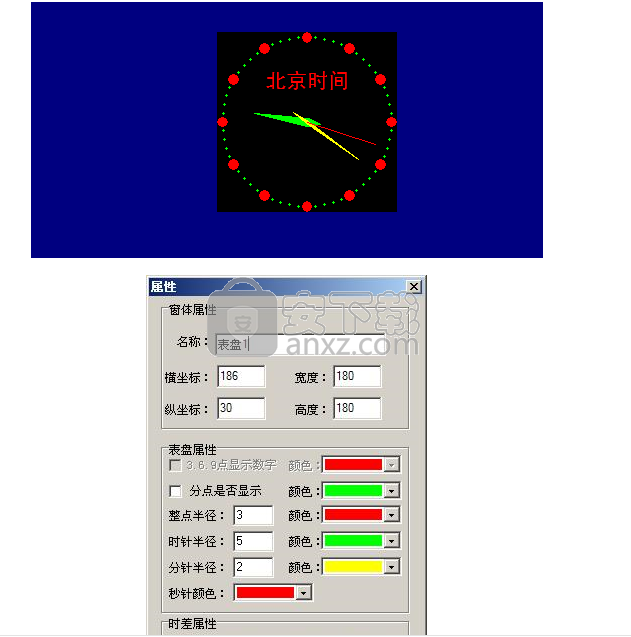Open the 时针半径 color dropdown arrow

pos(391,541)
